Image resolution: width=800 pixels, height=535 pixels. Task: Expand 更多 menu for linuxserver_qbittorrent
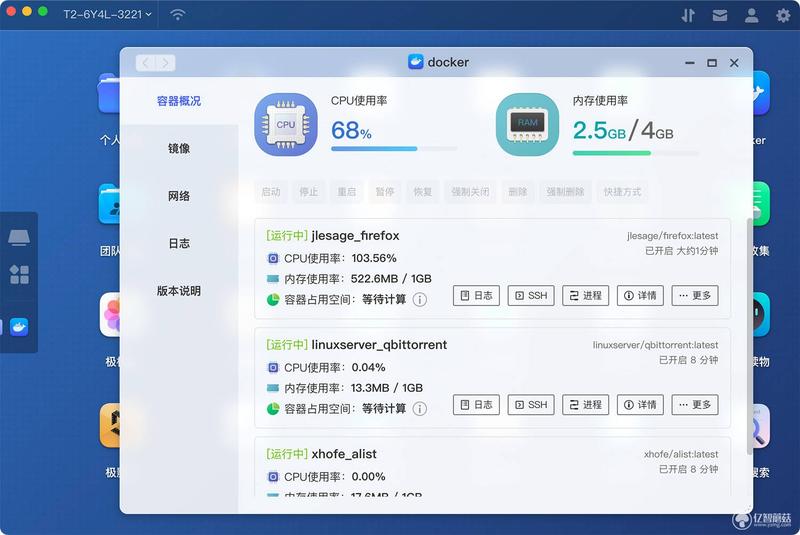pyautogui.click(x=695, y=404)
